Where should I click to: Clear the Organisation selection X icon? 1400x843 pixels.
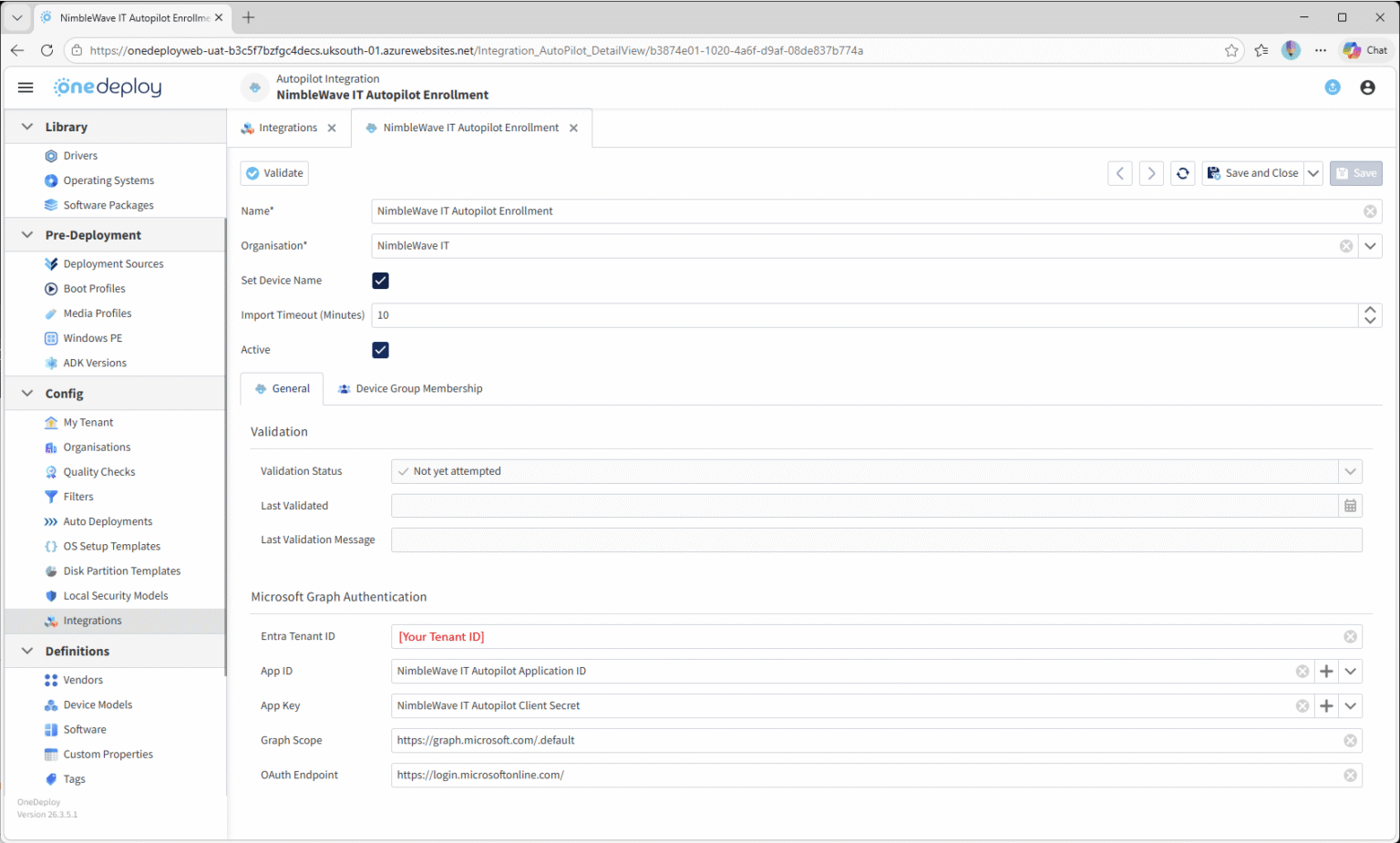click(1346, 246)
